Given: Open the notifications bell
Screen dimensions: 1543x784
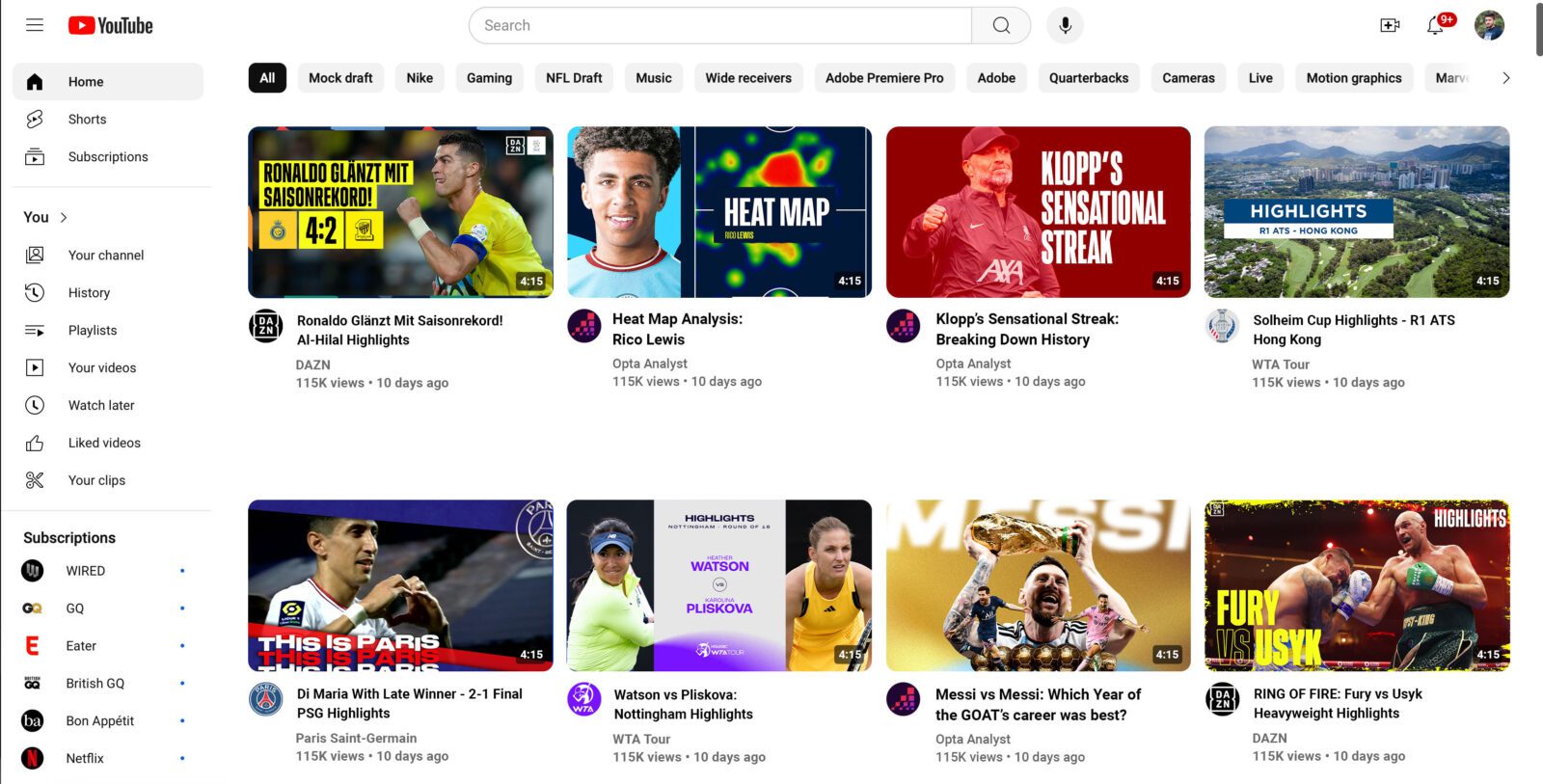Looking at the screenshot, I should (x=1436, y=25).
